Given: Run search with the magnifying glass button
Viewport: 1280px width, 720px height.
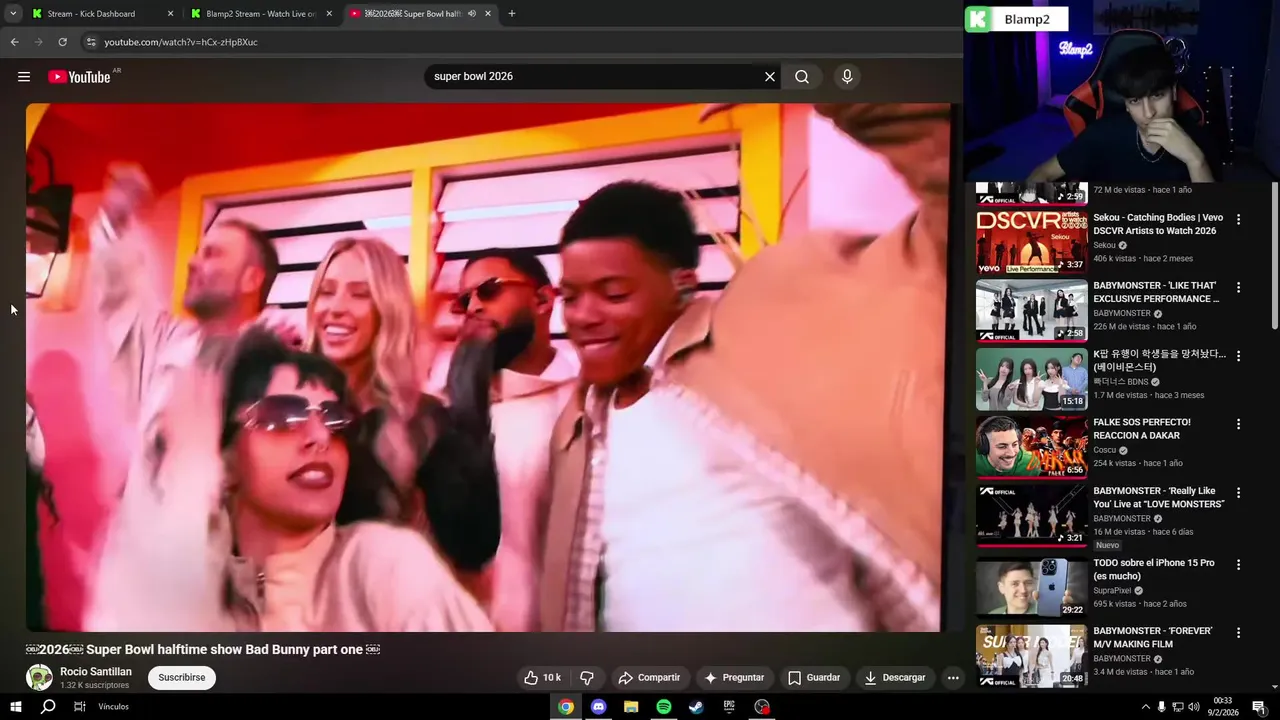Looking at the screenshot, I should [802, 77].
